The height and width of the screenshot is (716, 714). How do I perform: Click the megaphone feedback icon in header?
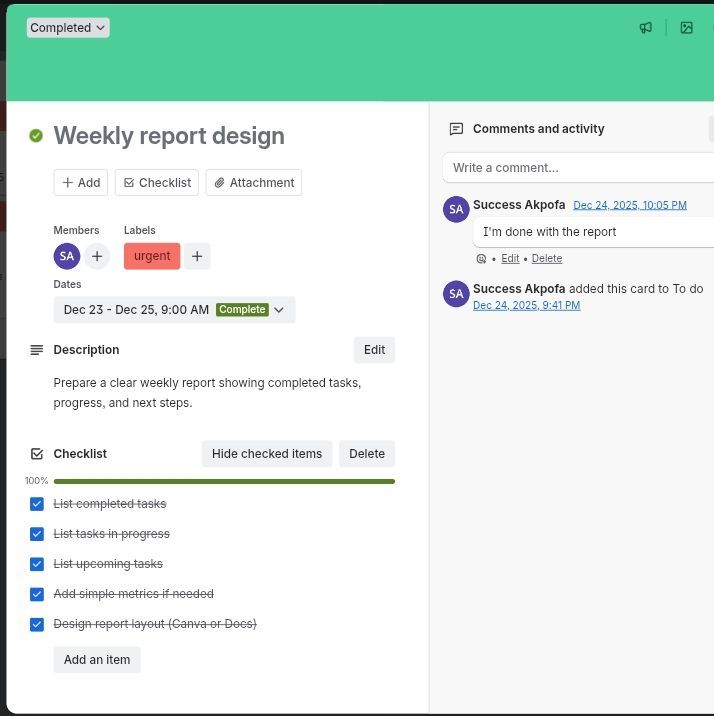(x=646, y=28)
